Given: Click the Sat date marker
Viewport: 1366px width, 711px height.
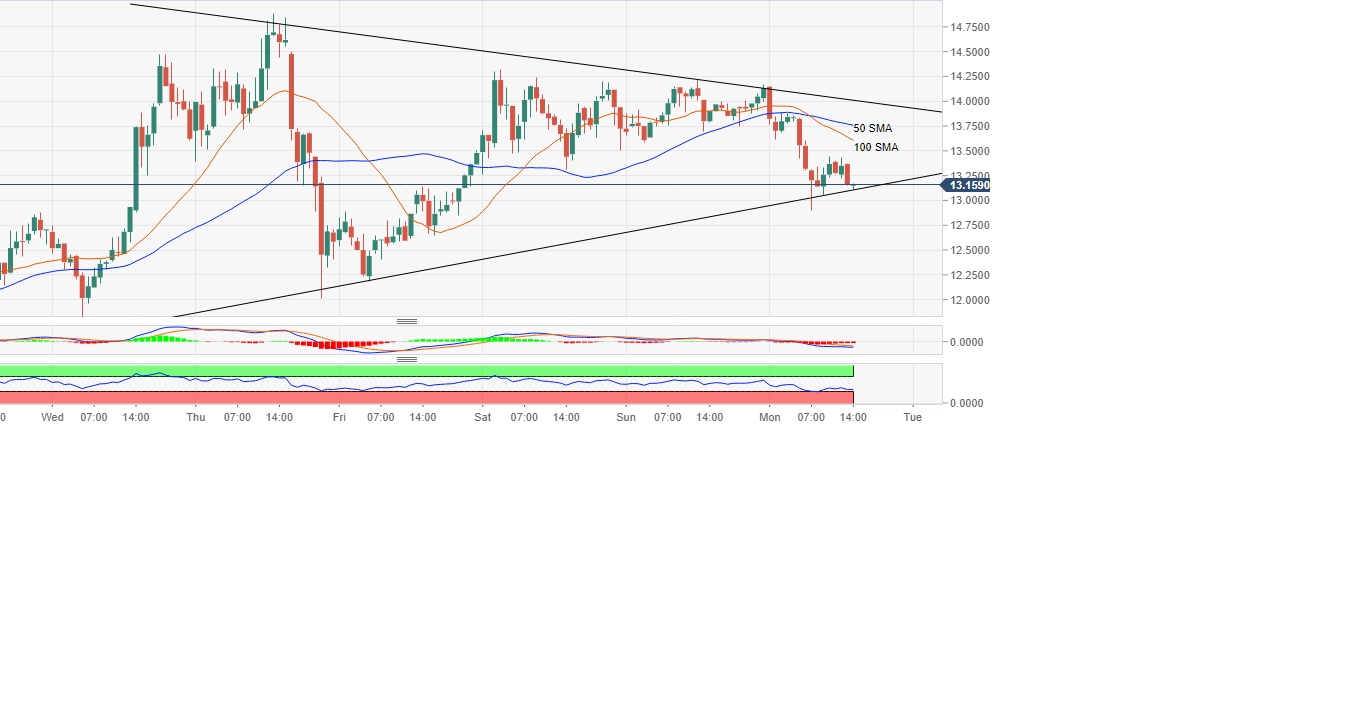Looking at the screenshot, I should tap(482, 417).
